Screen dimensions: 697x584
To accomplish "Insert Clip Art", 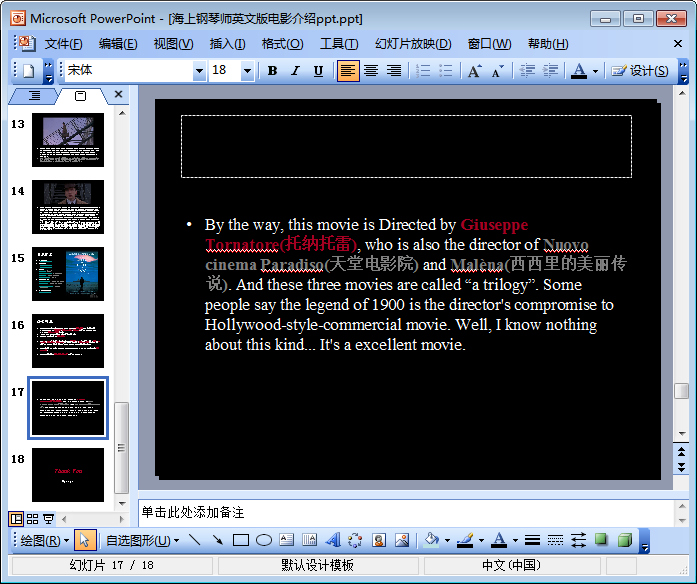I will click(379, 540).
